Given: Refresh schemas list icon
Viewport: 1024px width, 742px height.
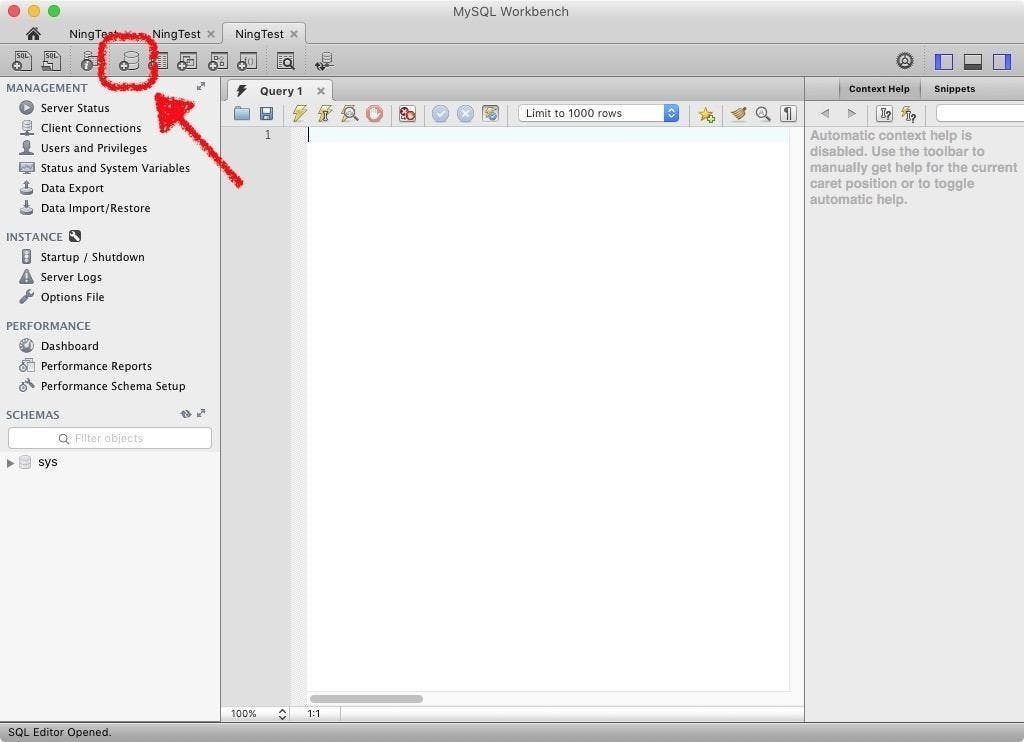Looking at the screenshot, I should pos(185,413).
